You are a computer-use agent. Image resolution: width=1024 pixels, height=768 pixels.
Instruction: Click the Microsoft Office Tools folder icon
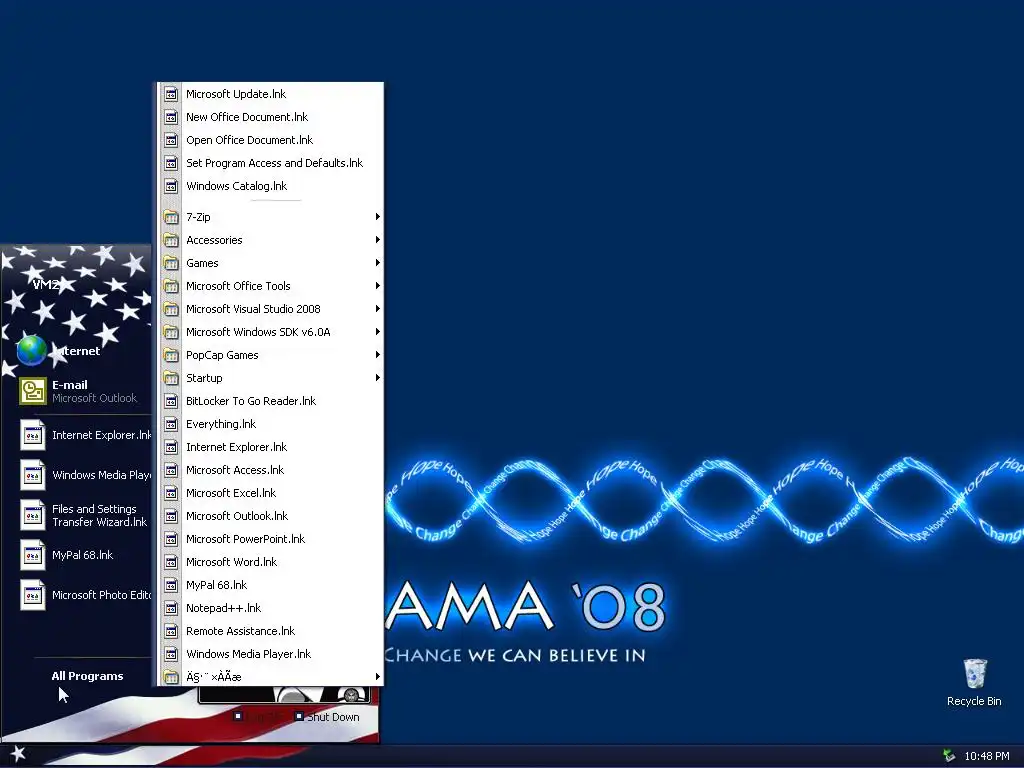[x=171, y=286]
